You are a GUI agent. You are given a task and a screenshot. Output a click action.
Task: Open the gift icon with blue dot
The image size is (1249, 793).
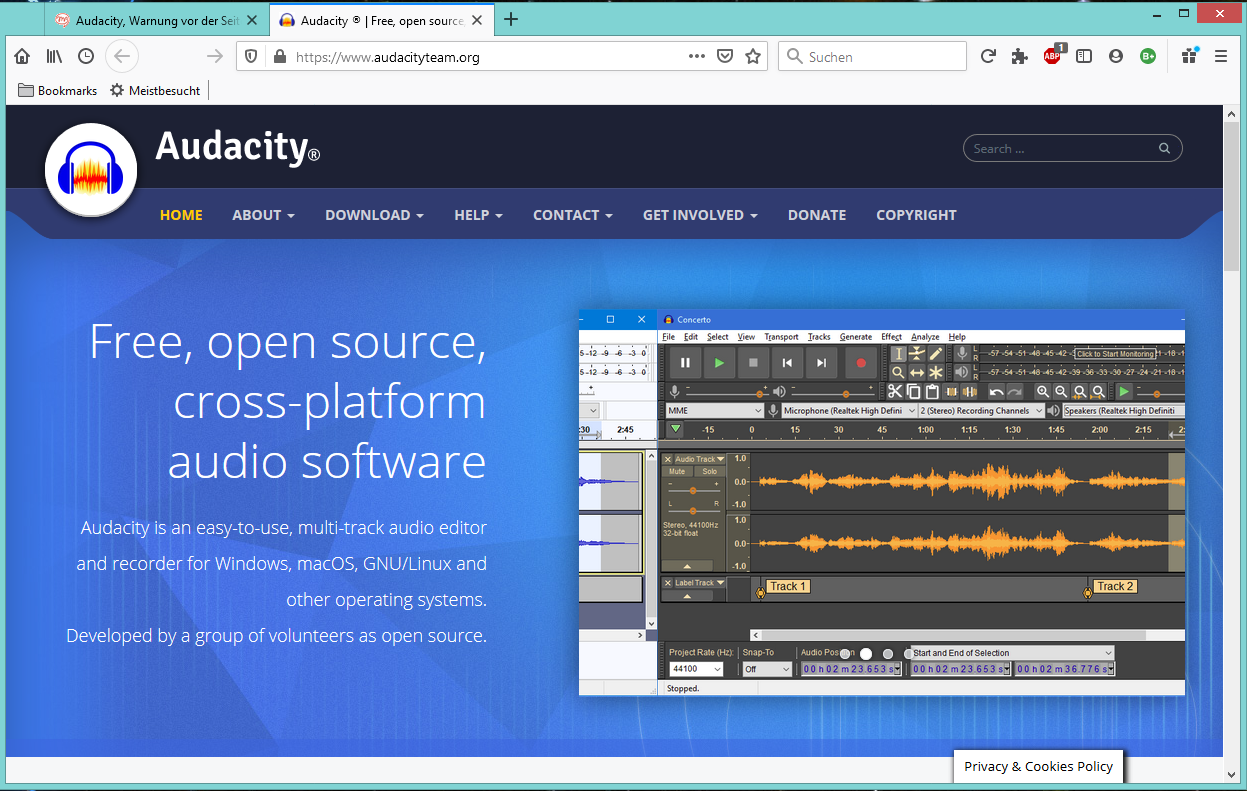[1189, 56]
